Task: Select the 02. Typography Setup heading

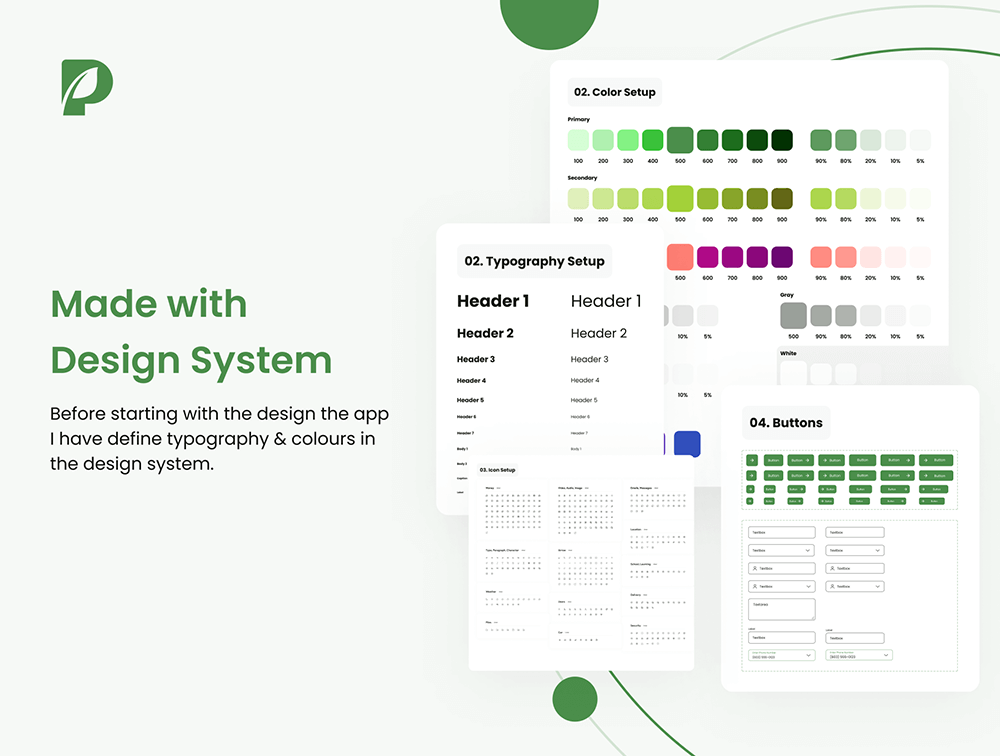Action: (x=534, y=261)
